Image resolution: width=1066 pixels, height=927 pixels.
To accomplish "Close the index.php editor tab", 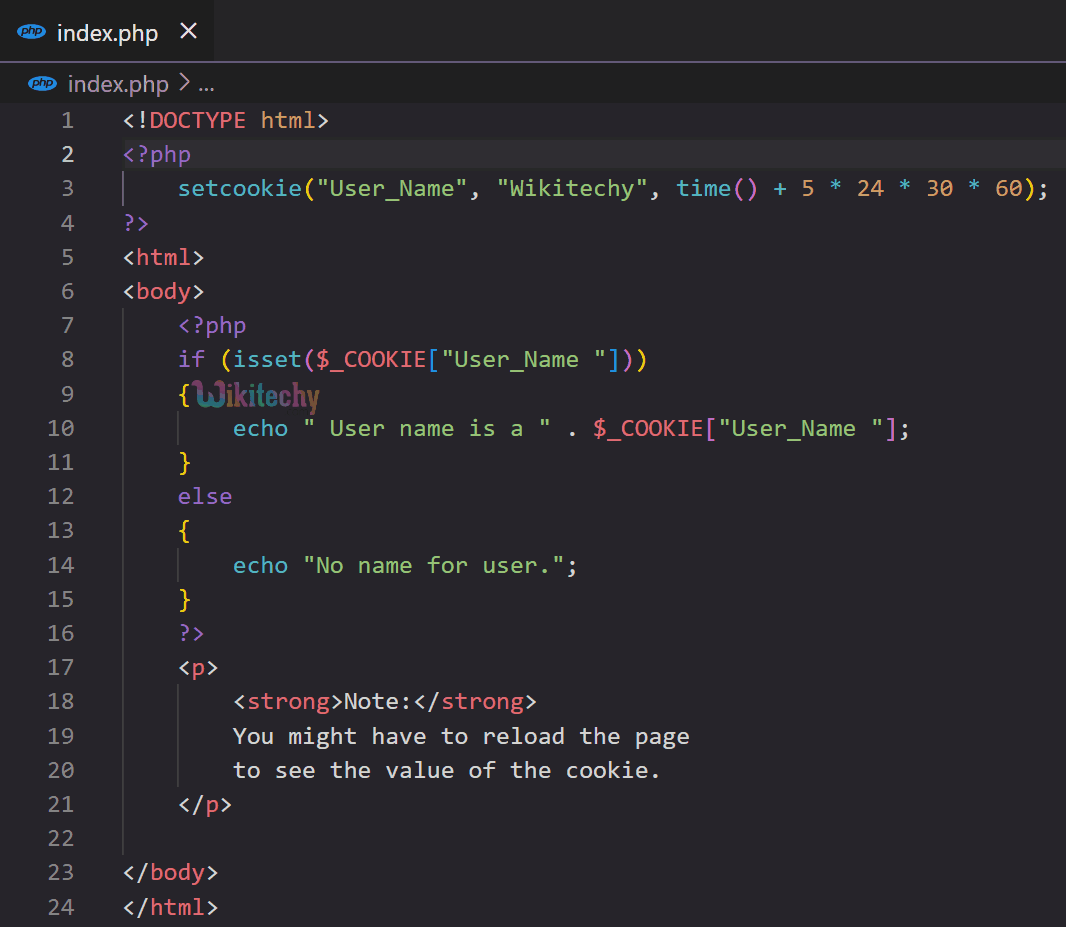I will tap(188, 32).
